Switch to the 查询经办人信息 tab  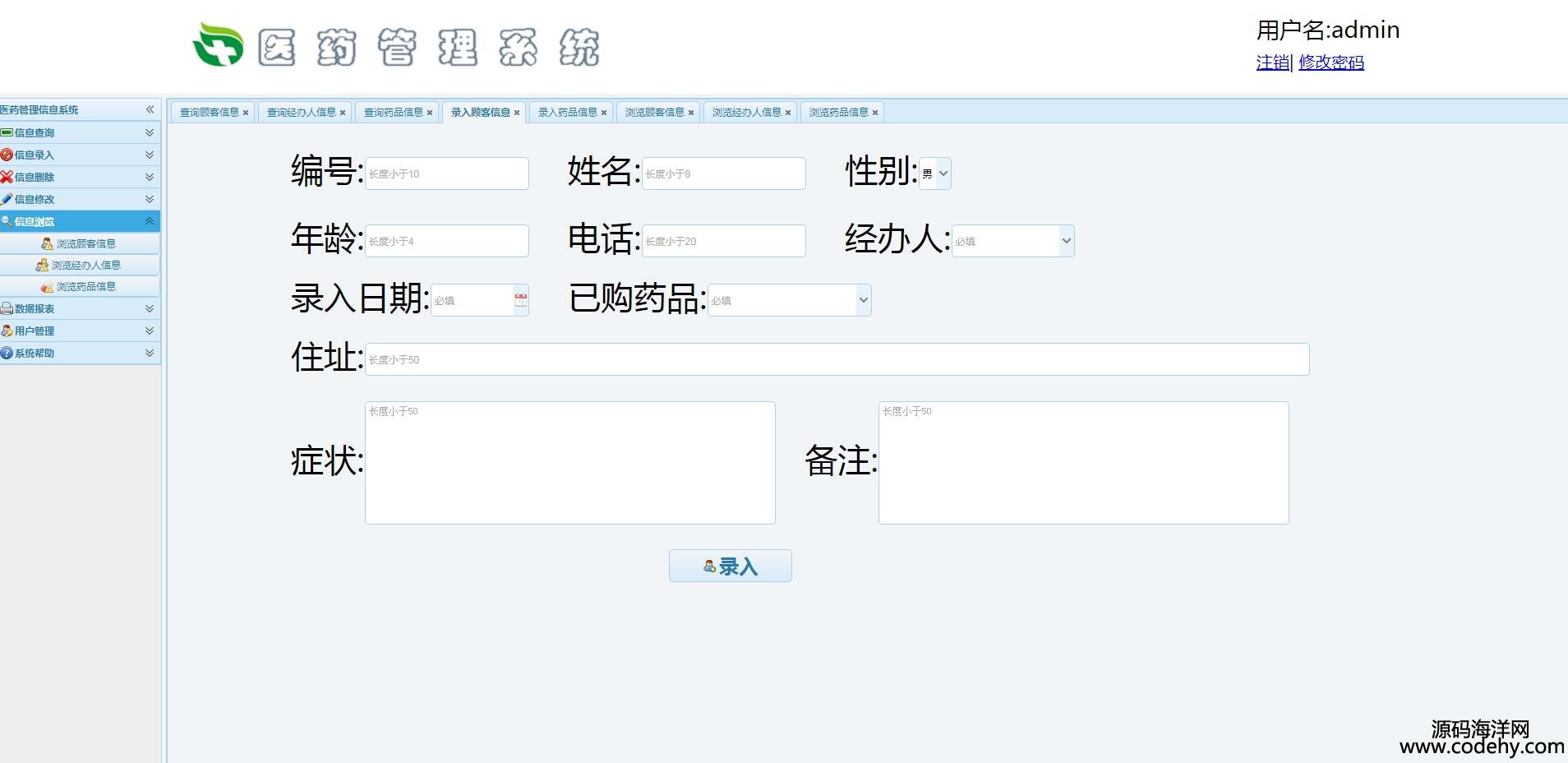tap(301, 113)
